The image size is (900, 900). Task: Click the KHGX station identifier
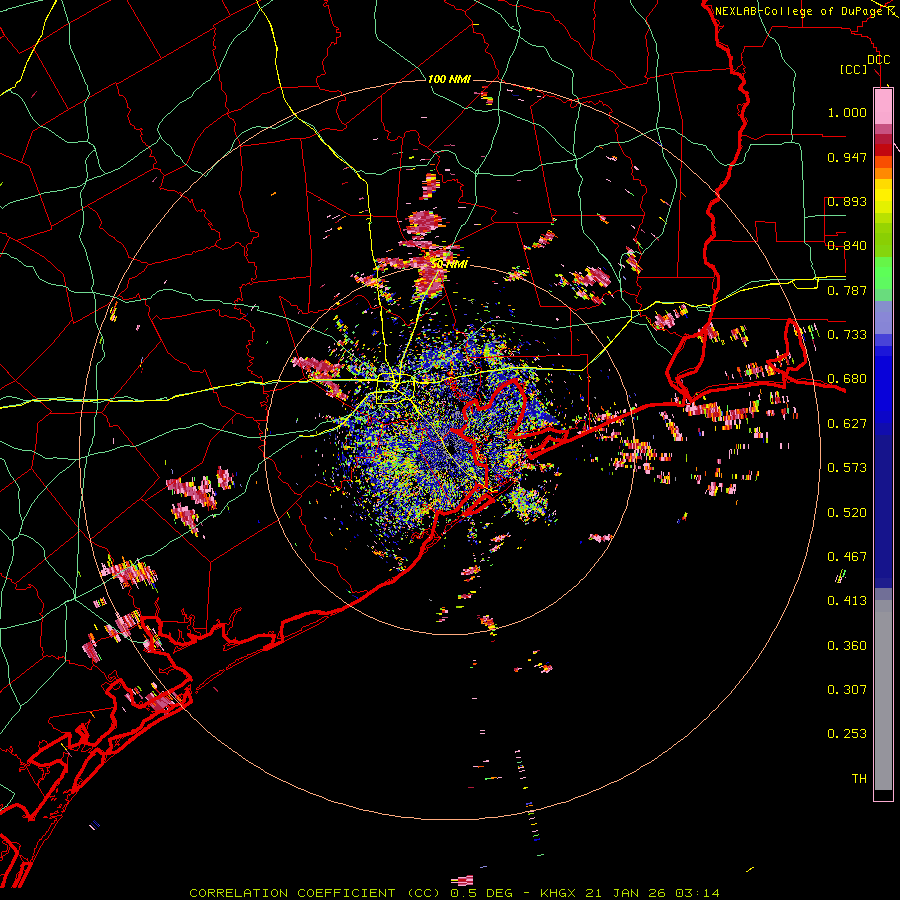(x=560, y=893)
